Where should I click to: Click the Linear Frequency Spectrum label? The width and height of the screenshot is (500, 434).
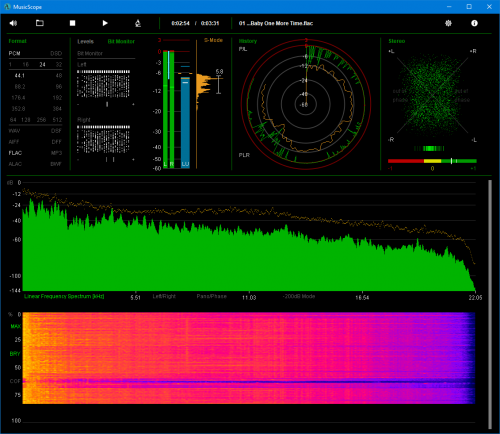pyautogui.click(x=64, y=296)
